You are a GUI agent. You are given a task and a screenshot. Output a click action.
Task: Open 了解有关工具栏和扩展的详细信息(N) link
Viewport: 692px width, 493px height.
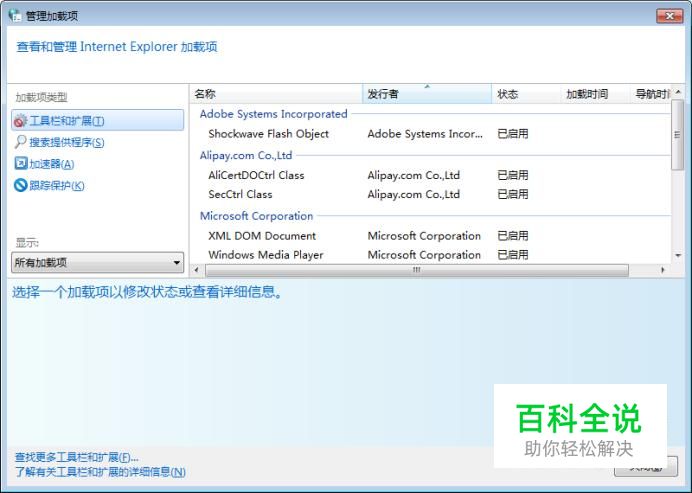tap(100, 472)
